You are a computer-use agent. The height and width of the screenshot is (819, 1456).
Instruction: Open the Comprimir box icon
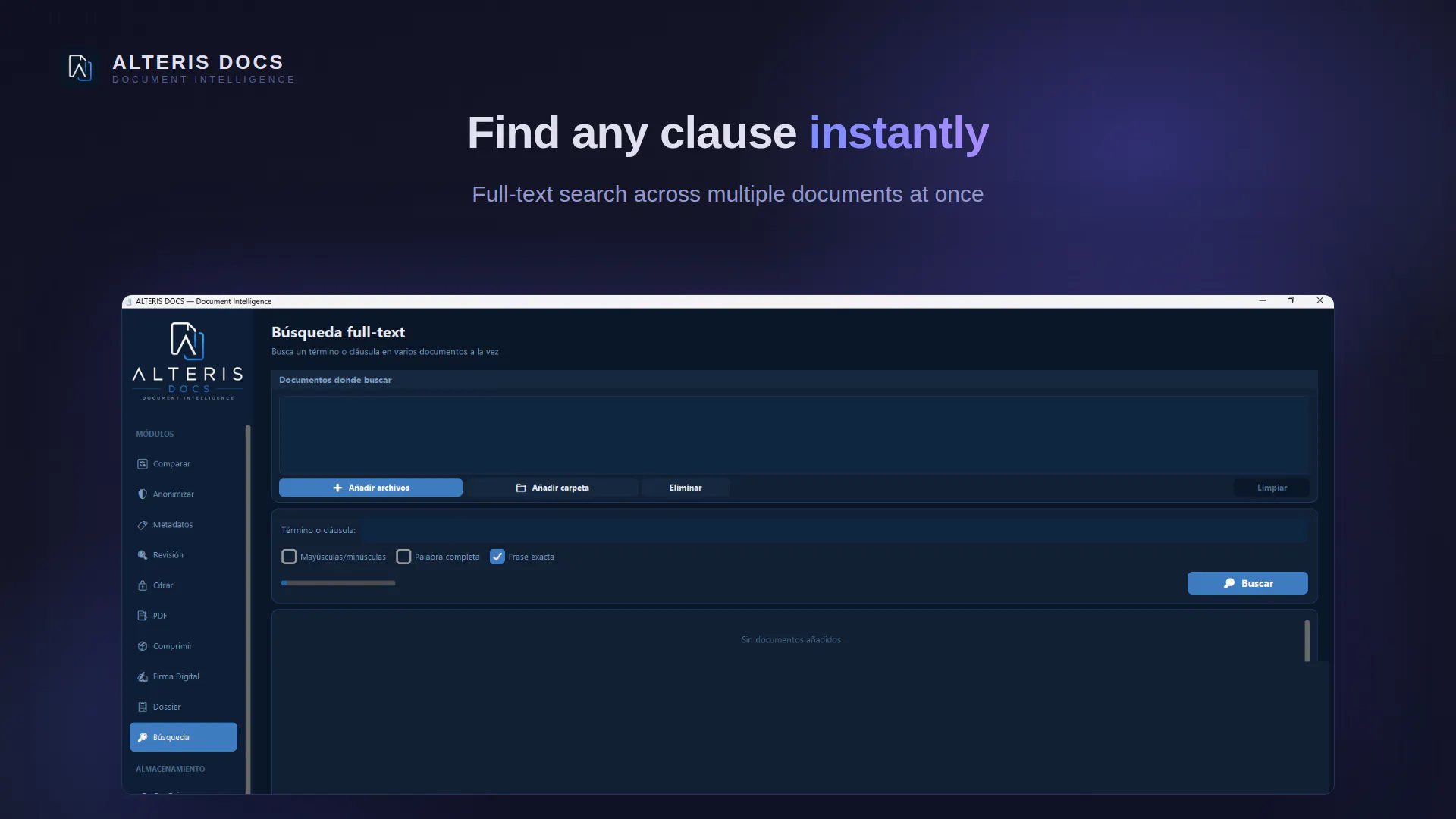pos(143,646)
